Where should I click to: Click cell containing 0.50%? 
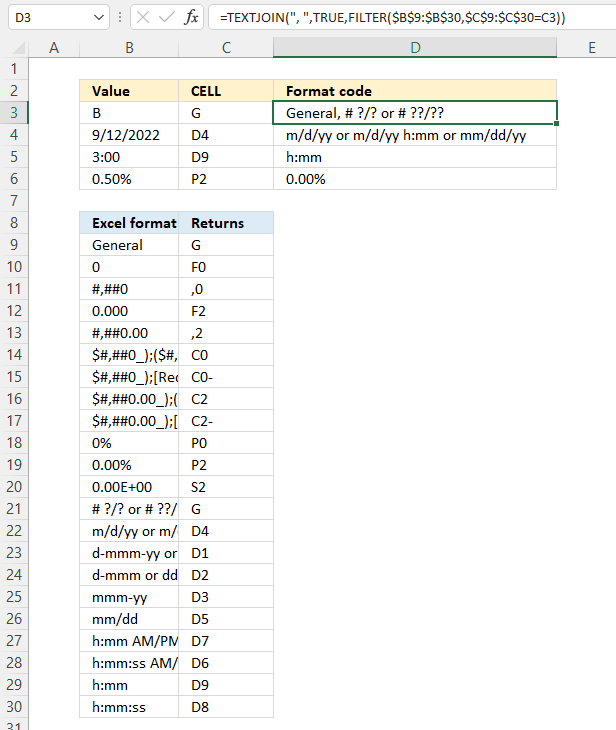129,179
